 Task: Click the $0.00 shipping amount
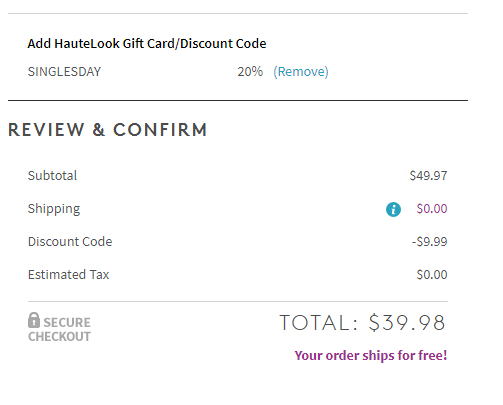[432, 209]
